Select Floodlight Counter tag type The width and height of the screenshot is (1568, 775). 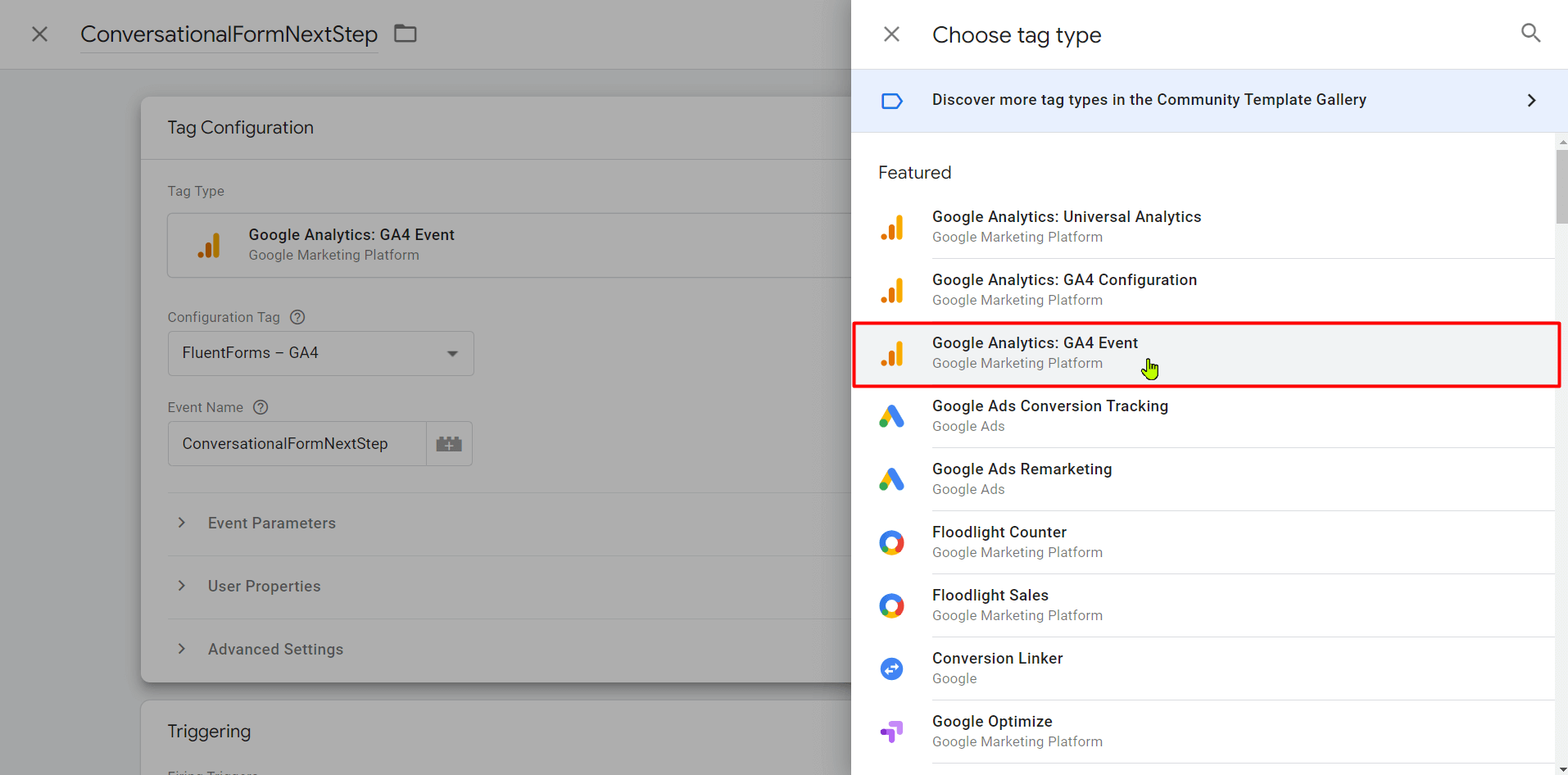[x=1203, y=542]
